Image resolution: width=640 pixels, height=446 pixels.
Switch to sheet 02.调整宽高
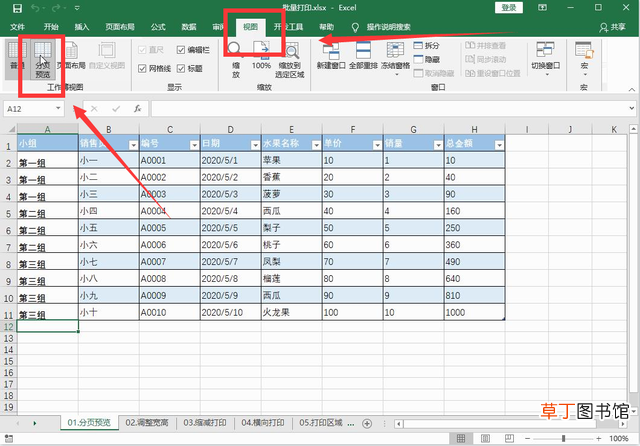(x=147, y=423)
